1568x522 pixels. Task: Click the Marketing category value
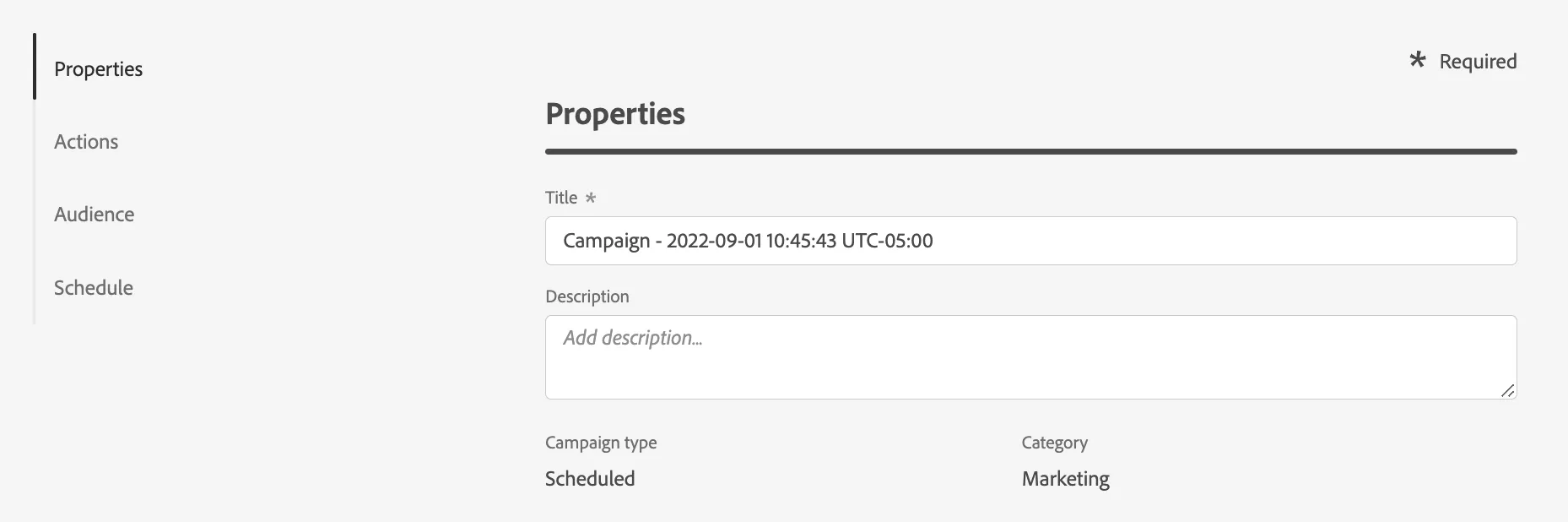pyautogui.click(x=1065, y=479)
